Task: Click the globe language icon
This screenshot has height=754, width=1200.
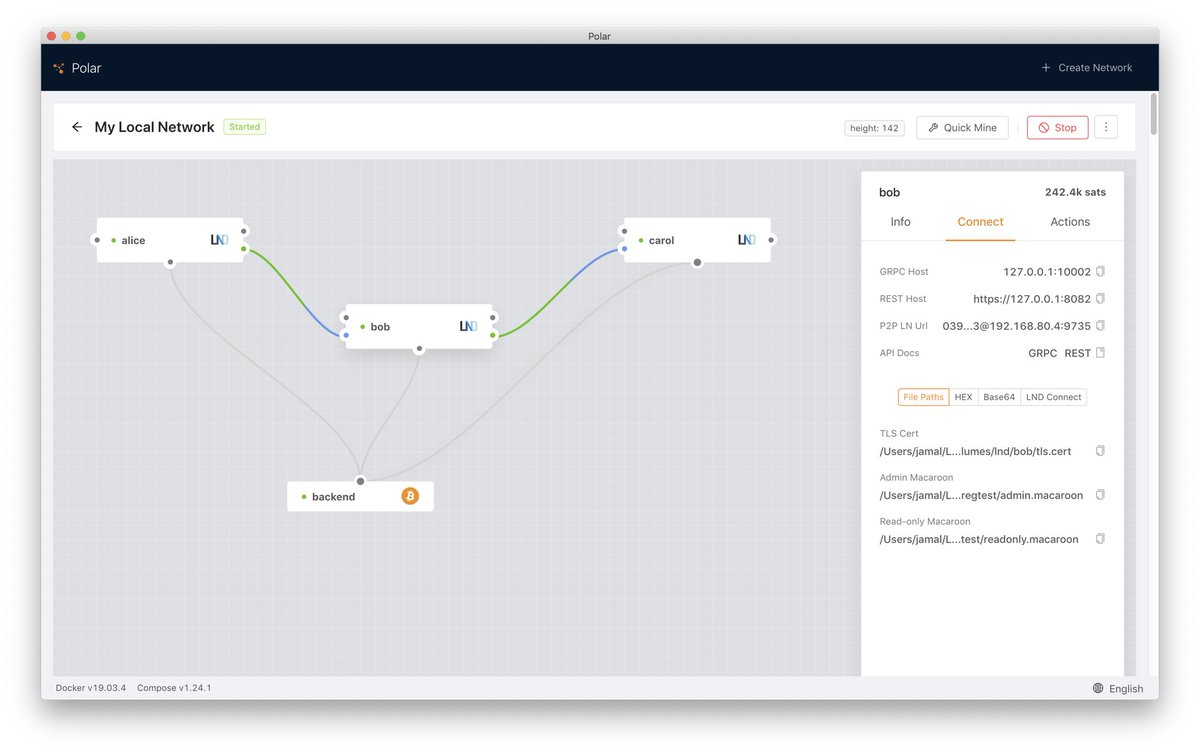Action: [x=1098, y=688]
